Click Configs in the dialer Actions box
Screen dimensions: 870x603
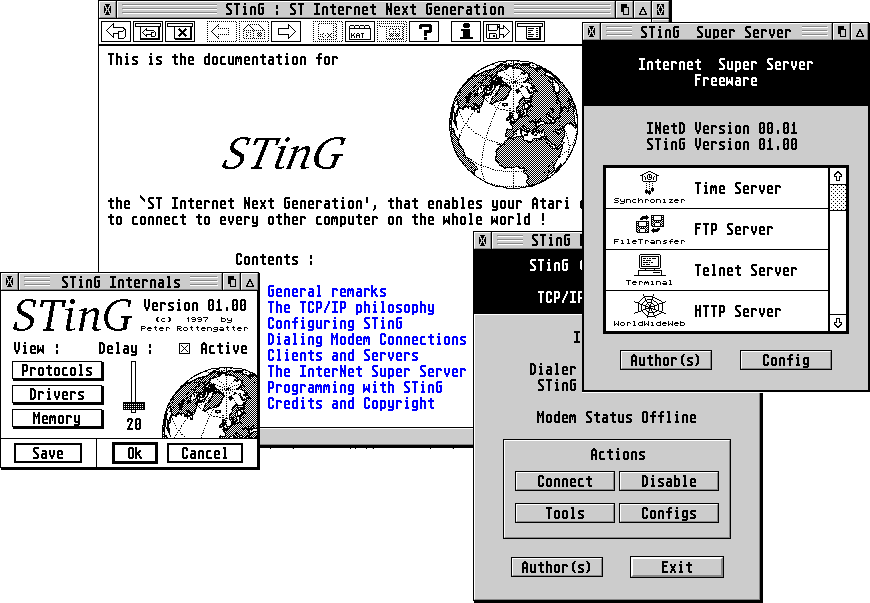pyautogui.click(x=669, y=513)
